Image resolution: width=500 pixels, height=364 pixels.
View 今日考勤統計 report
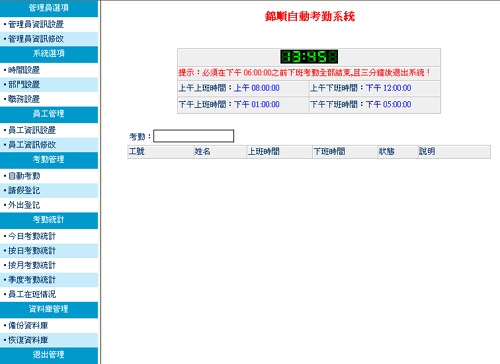pos(32,236)
